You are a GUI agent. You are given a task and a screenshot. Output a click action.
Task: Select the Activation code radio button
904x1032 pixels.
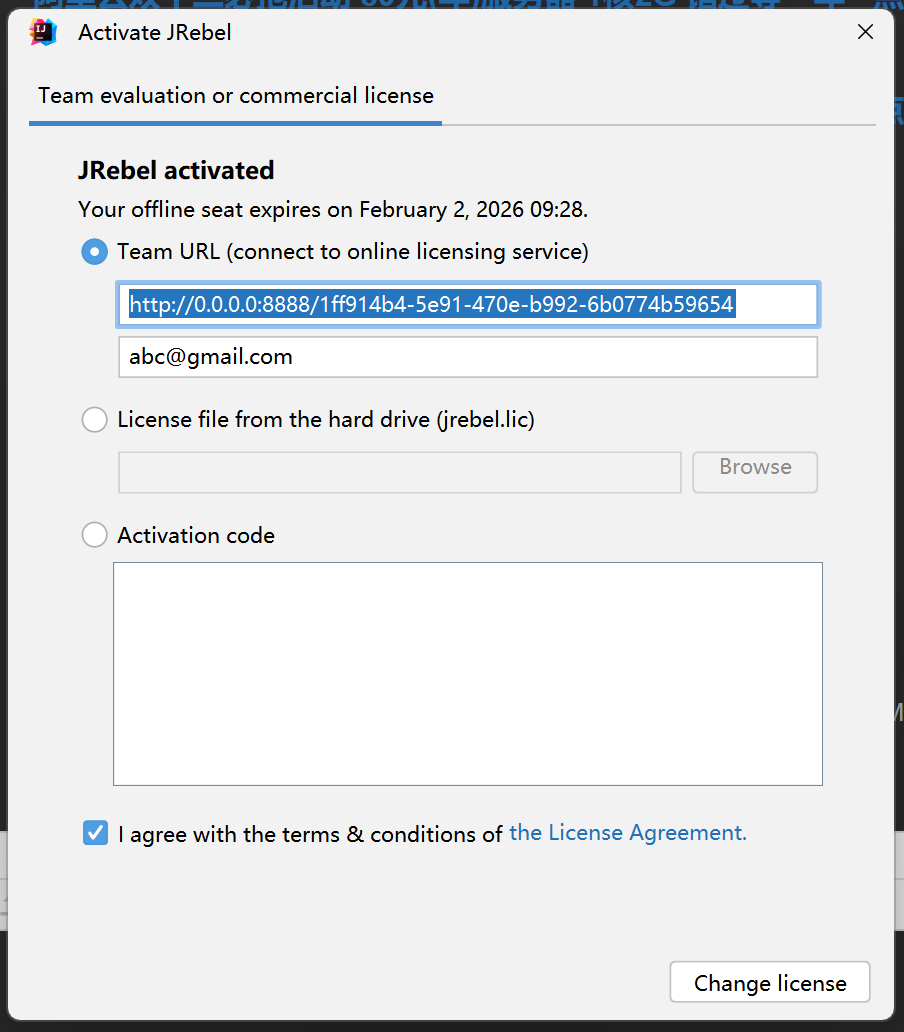[x=94, y=536]
